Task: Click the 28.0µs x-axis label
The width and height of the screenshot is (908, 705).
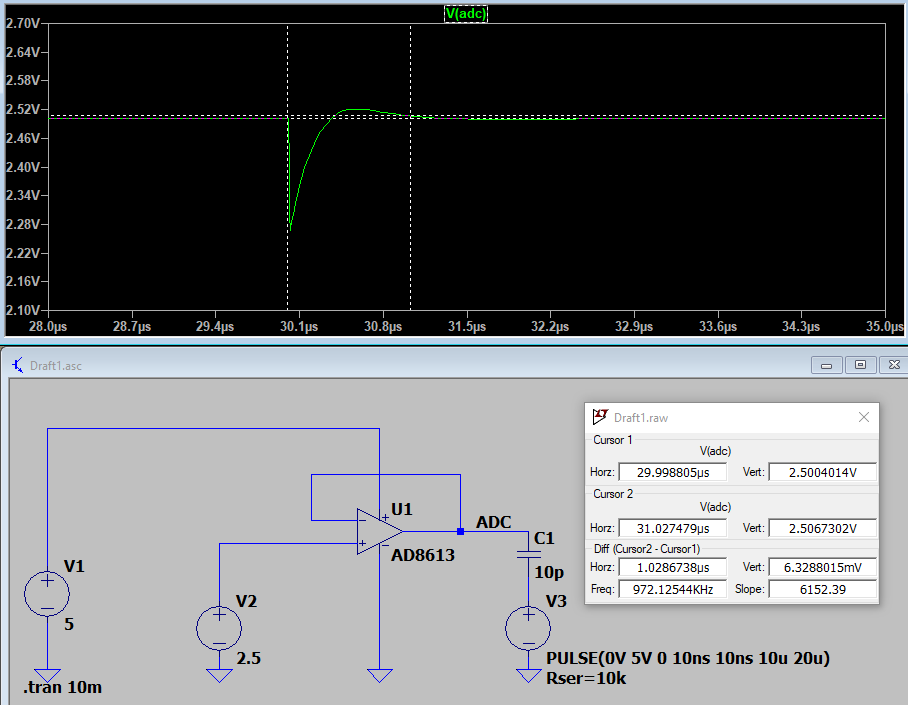Action: pyautogui.click(x=48, y=326)
